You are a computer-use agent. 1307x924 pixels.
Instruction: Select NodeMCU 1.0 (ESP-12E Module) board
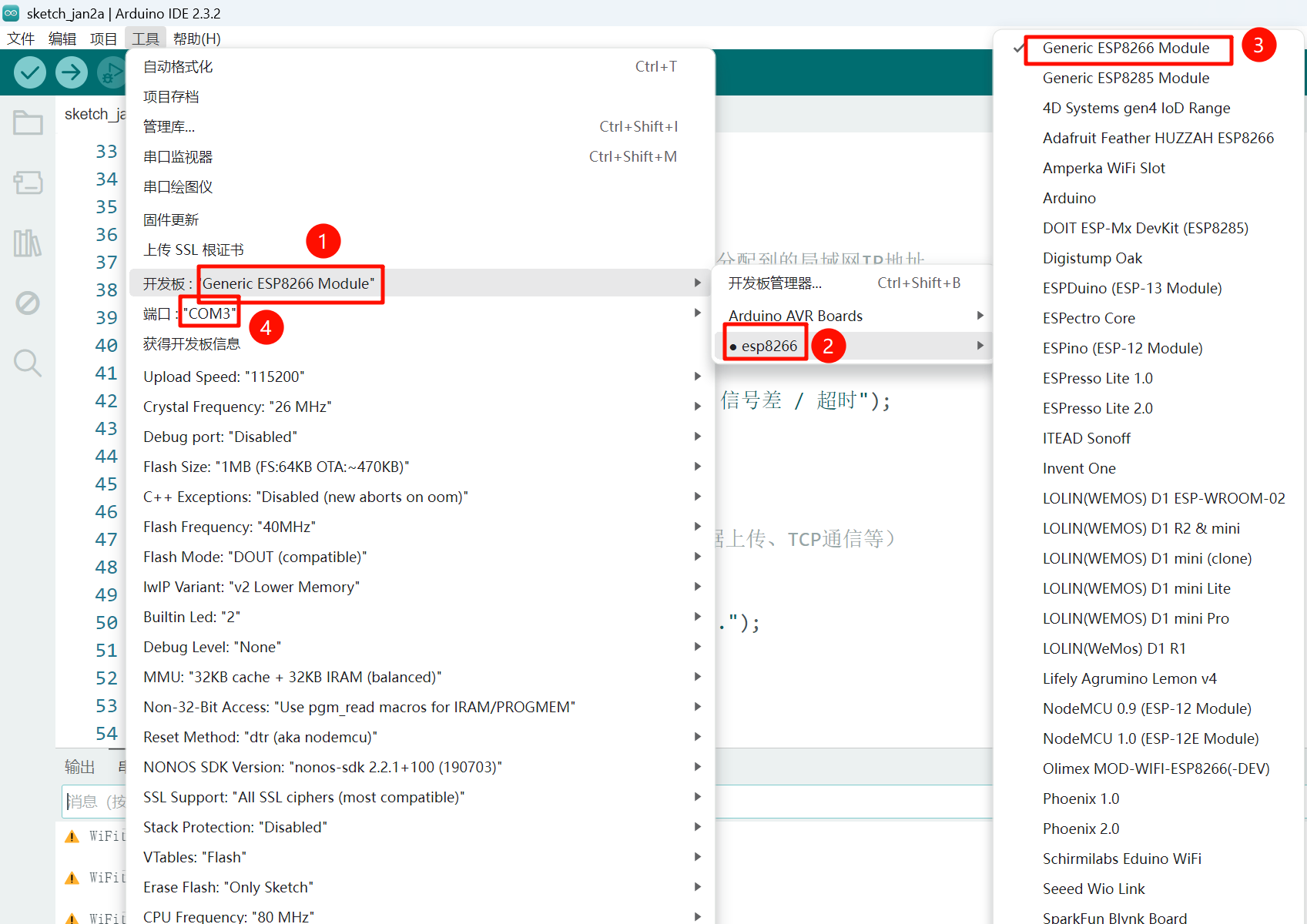click(x=1148, y=738)
